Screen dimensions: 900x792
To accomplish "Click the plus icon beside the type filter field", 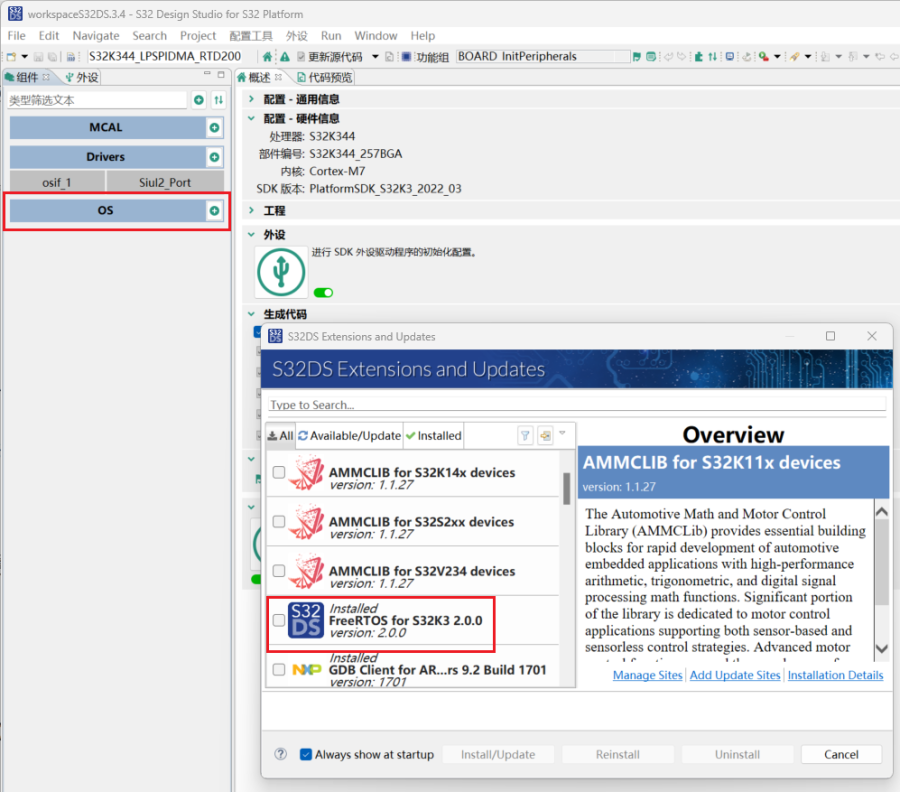I will 199,100.
